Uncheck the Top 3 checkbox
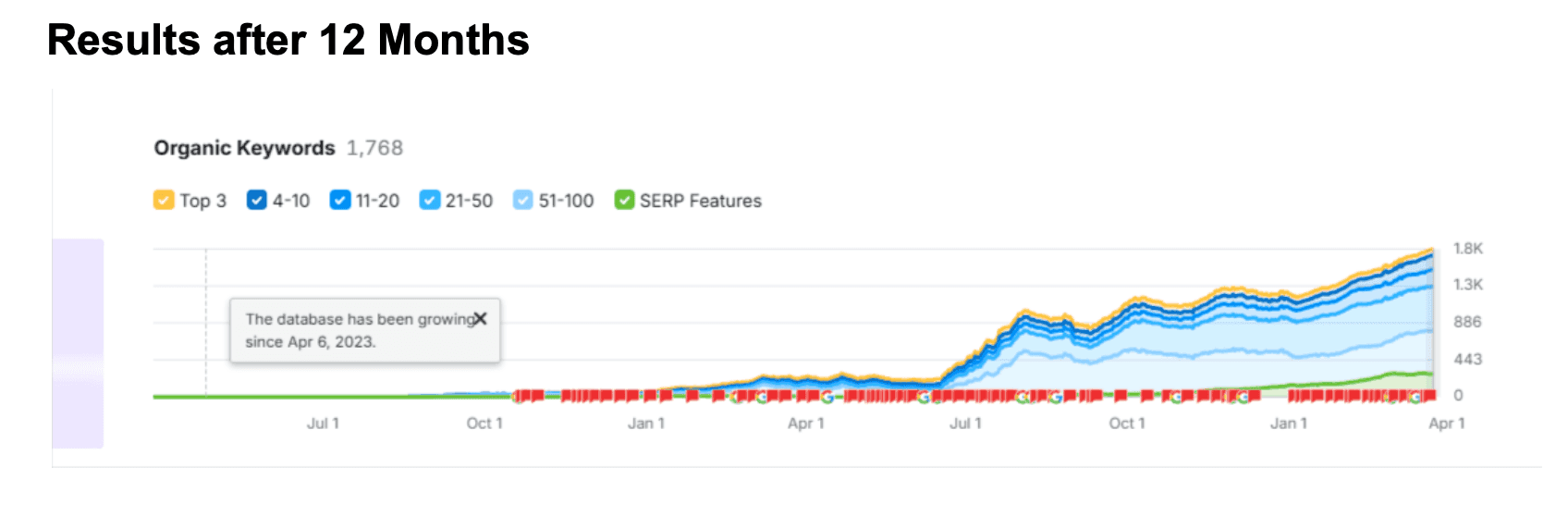Screen dimensions: 1568x516 click(164, 201)
